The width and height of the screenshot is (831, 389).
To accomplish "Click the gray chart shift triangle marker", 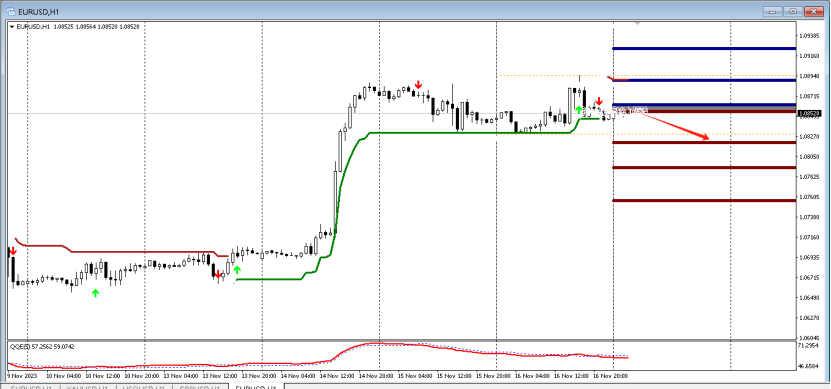I will pos(638,24).
